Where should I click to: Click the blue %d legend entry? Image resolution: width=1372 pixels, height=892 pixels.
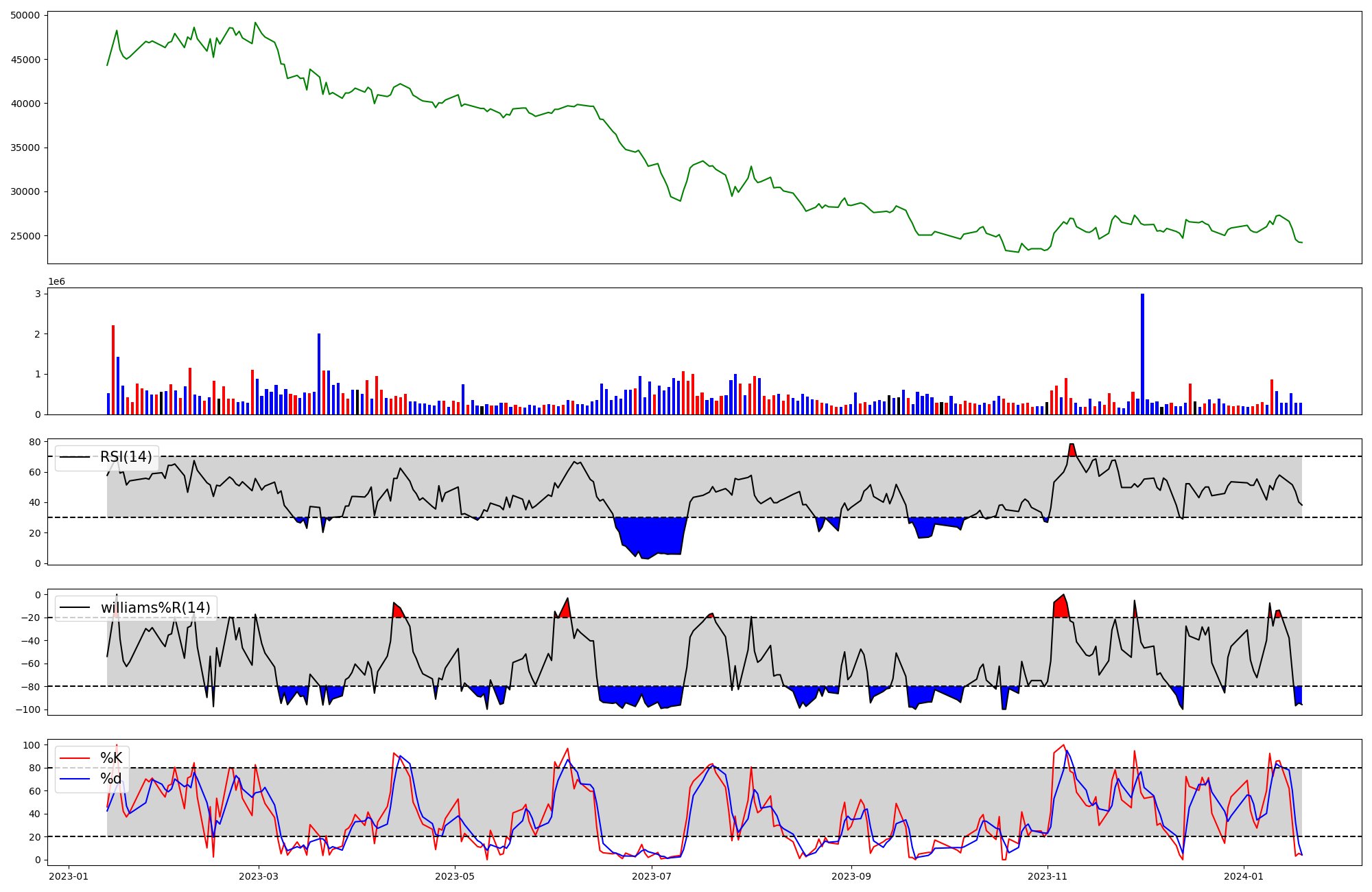(x=110, y=779)
